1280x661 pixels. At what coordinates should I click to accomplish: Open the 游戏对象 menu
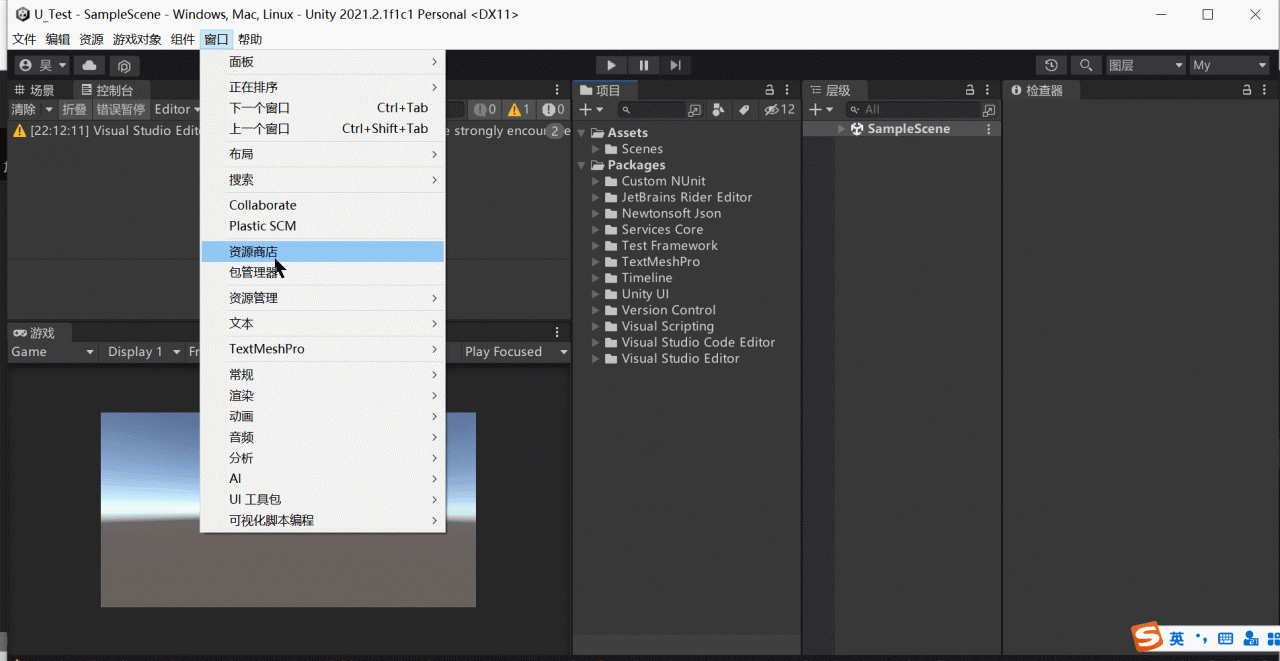[x=137, y=39]
